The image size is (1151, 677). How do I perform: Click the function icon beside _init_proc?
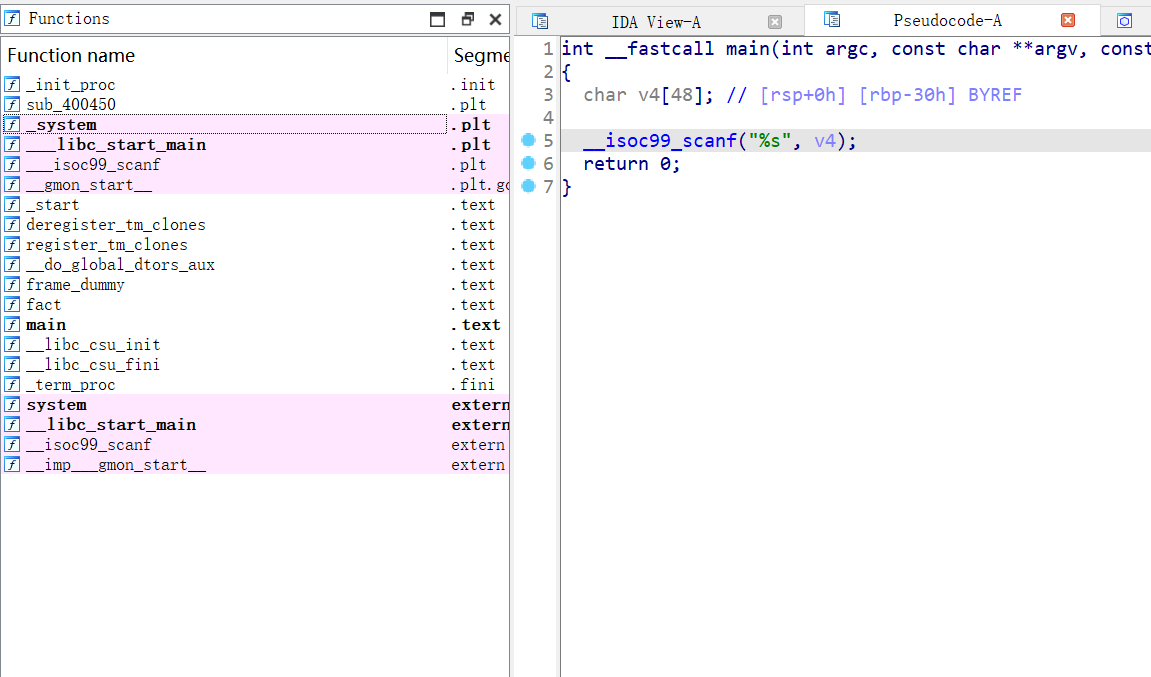point(12,84)
